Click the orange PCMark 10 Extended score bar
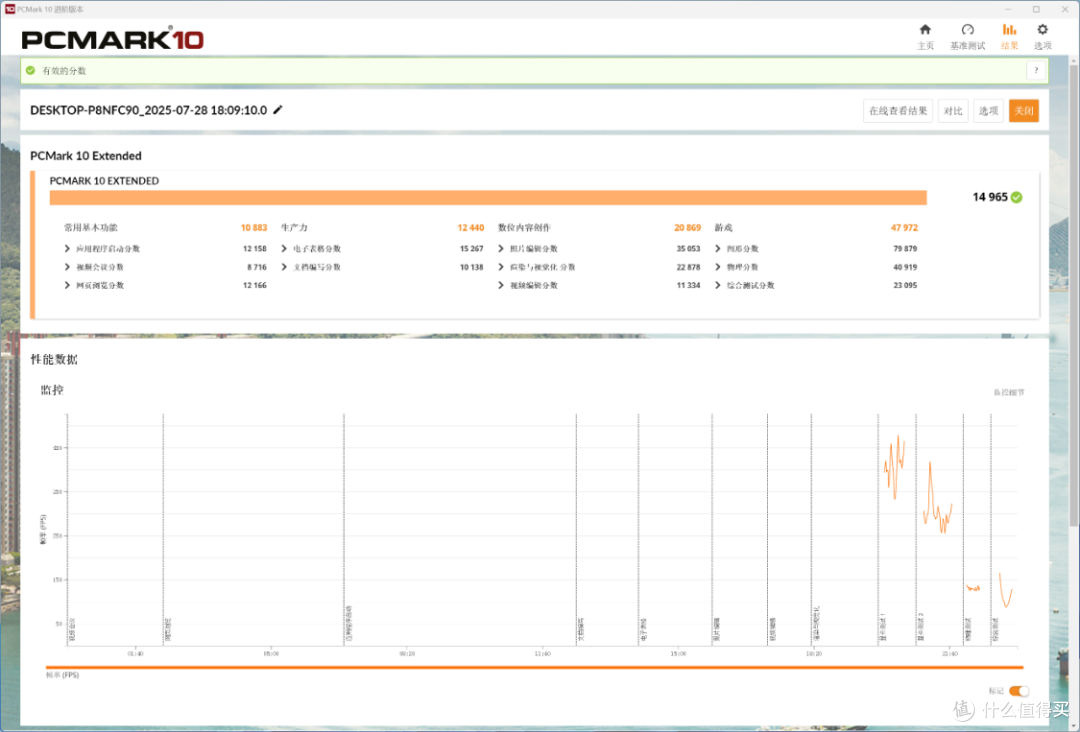 [x=488, y=198]
